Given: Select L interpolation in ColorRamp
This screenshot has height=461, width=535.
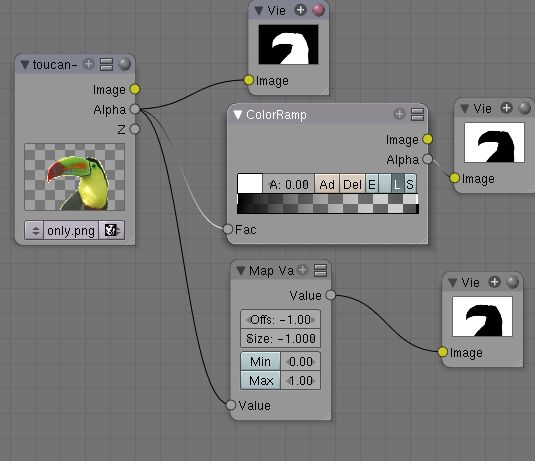Looking at the screenshot, I should point(397,184).
